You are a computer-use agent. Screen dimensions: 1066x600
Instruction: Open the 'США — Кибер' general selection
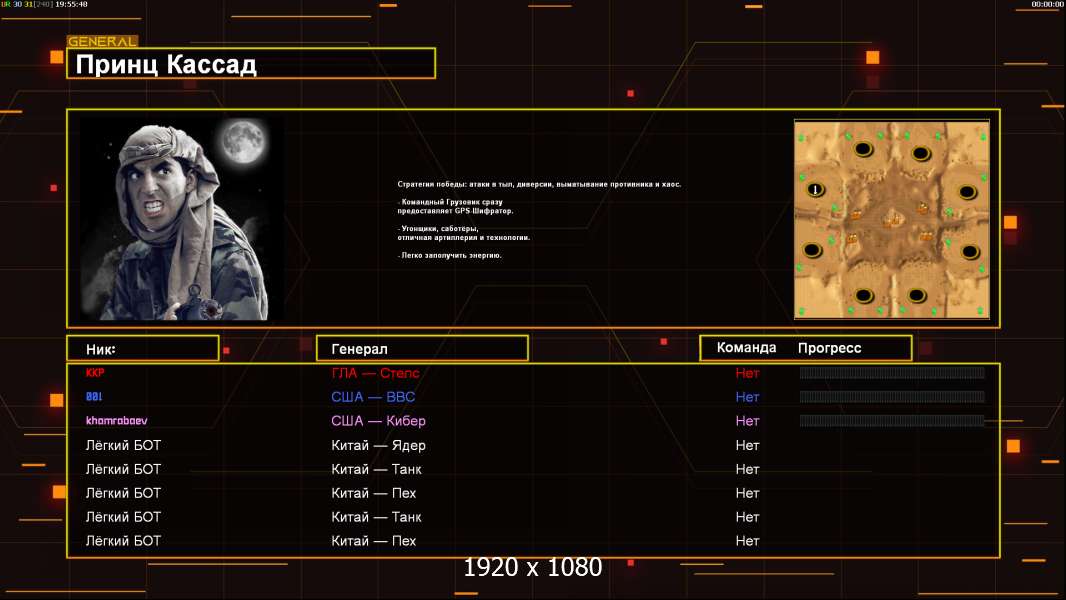pos(377,421)
